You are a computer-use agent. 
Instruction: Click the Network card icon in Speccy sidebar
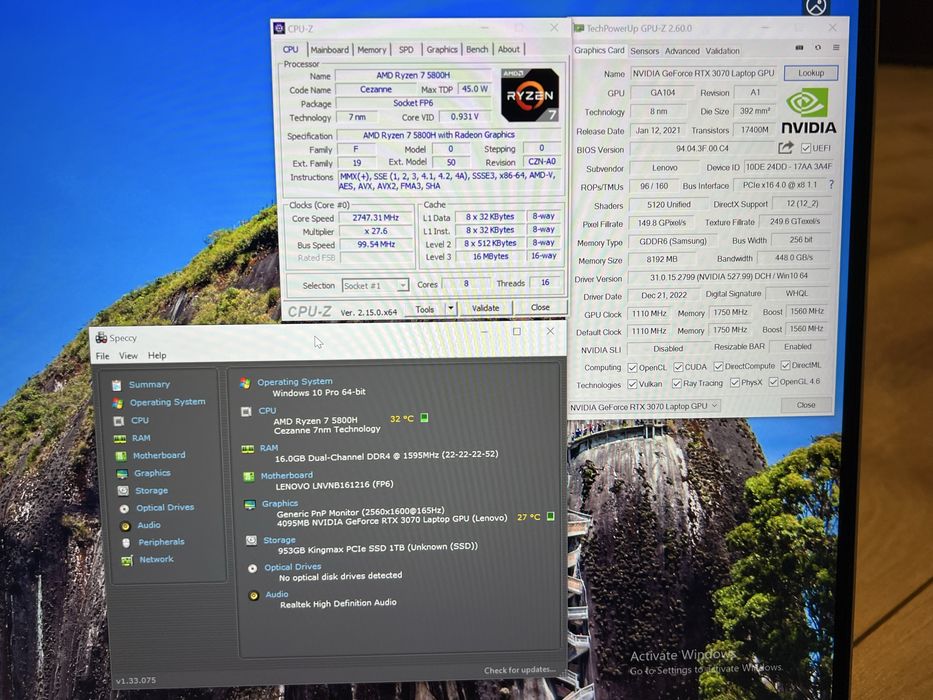127,561
